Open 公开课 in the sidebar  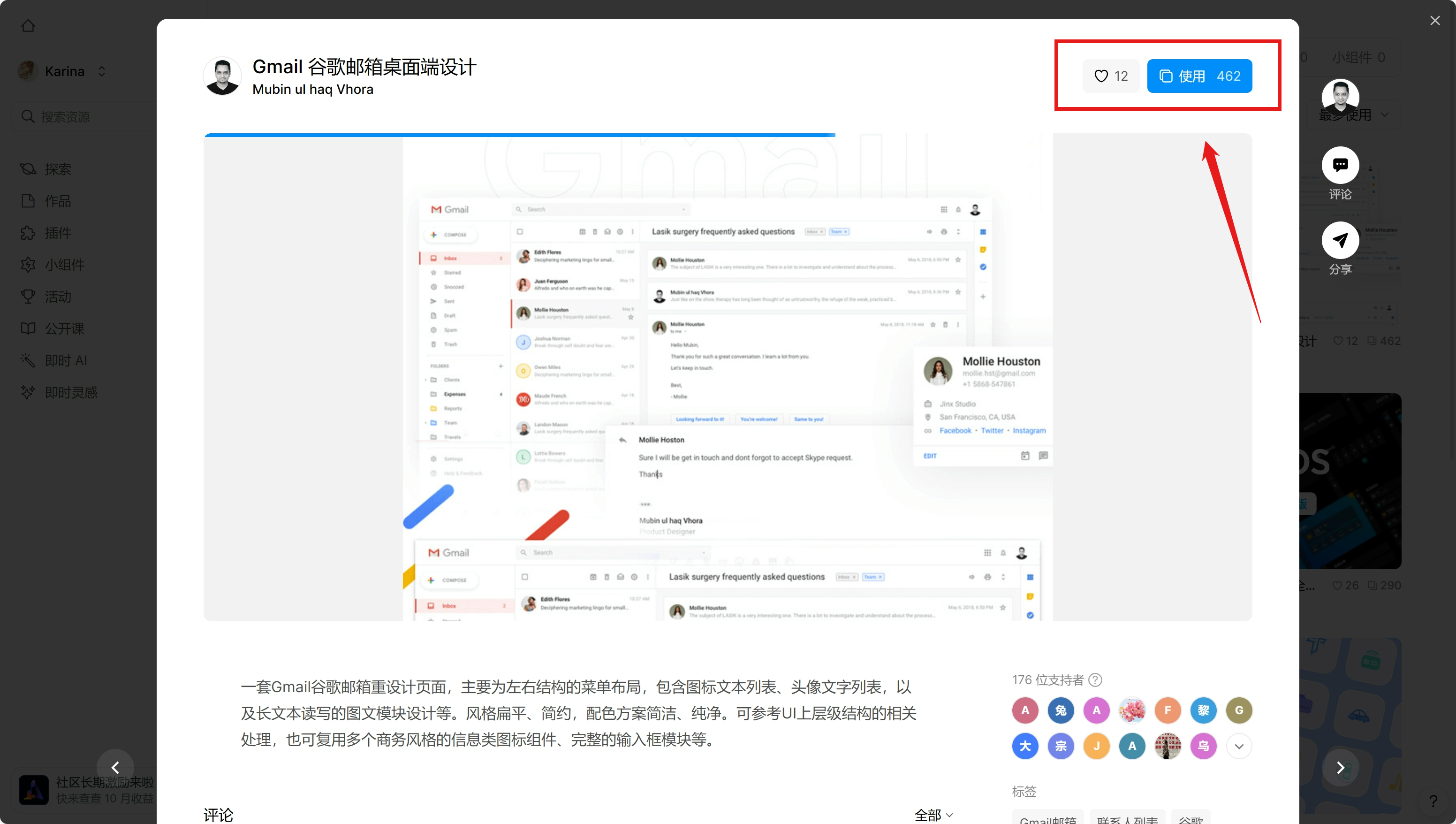(53, 328)
